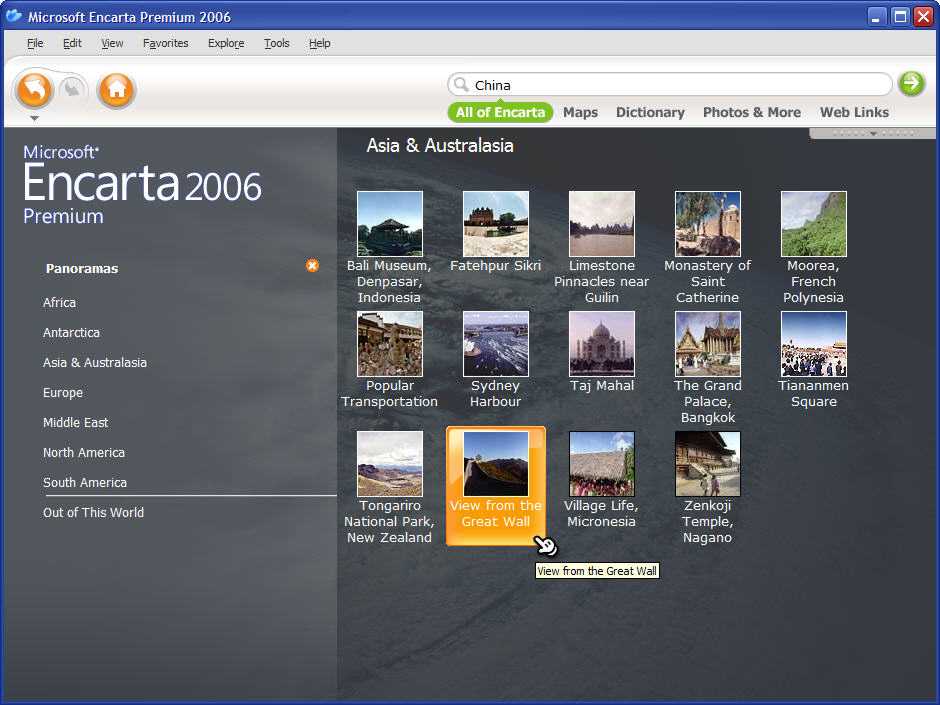Image resolution: width=940 pixels, height=705 pixels.
Task: Open Monastery of Saint Catherine thumbnail
Action: coord(708,224)
